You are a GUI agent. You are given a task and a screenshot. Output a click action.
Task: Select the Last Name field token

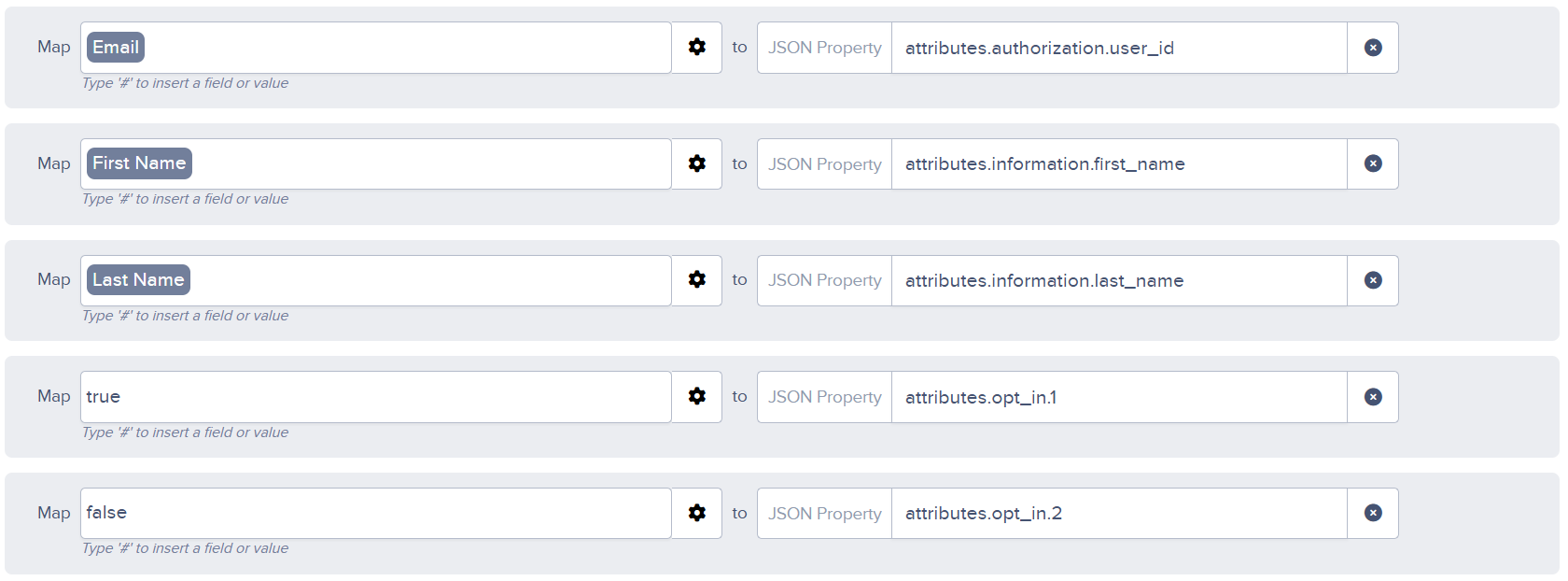coord(138,280)
